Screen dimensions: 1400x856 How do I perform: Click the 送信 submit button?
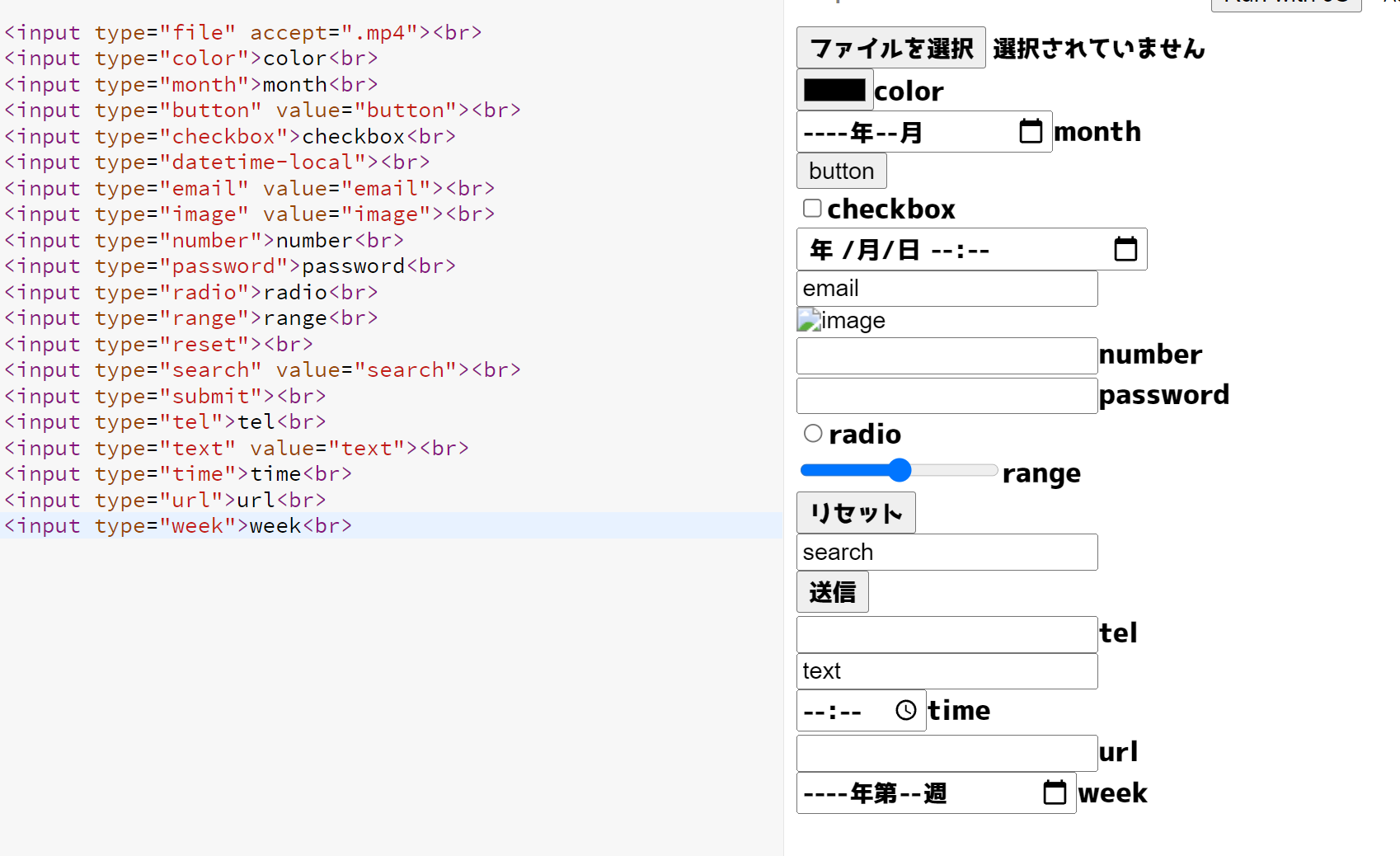pos(833,592)
